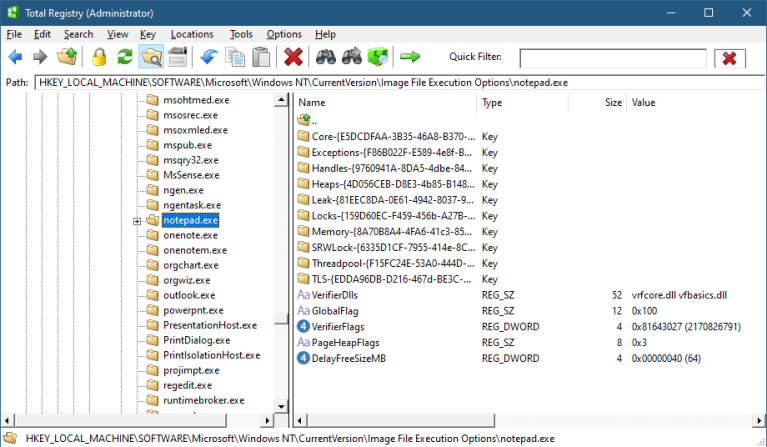Image resolution: width=767 pixels, height=447 pixels.
Task: Open the Help menu
Action: pos(325,34)
